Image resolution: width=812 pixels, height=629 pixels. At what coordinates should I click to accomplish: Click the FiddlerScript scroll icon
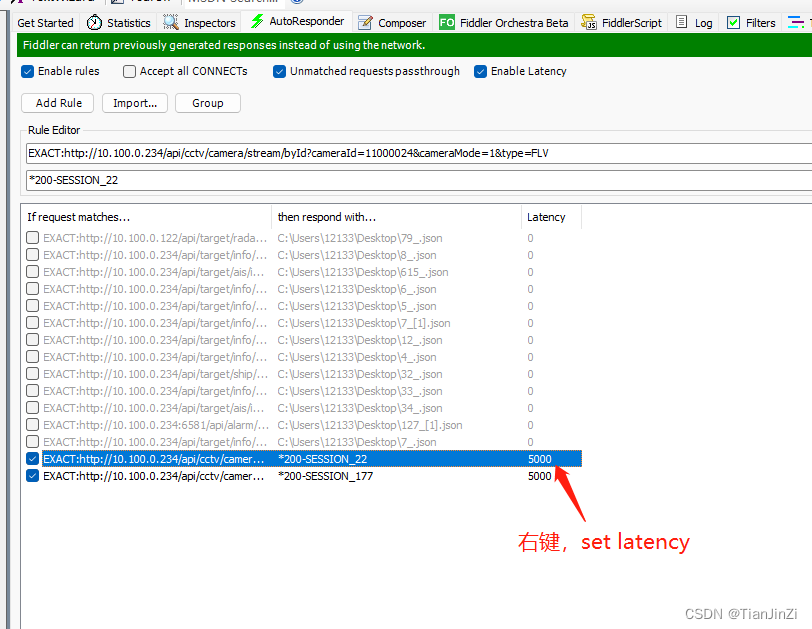(589, 22)
